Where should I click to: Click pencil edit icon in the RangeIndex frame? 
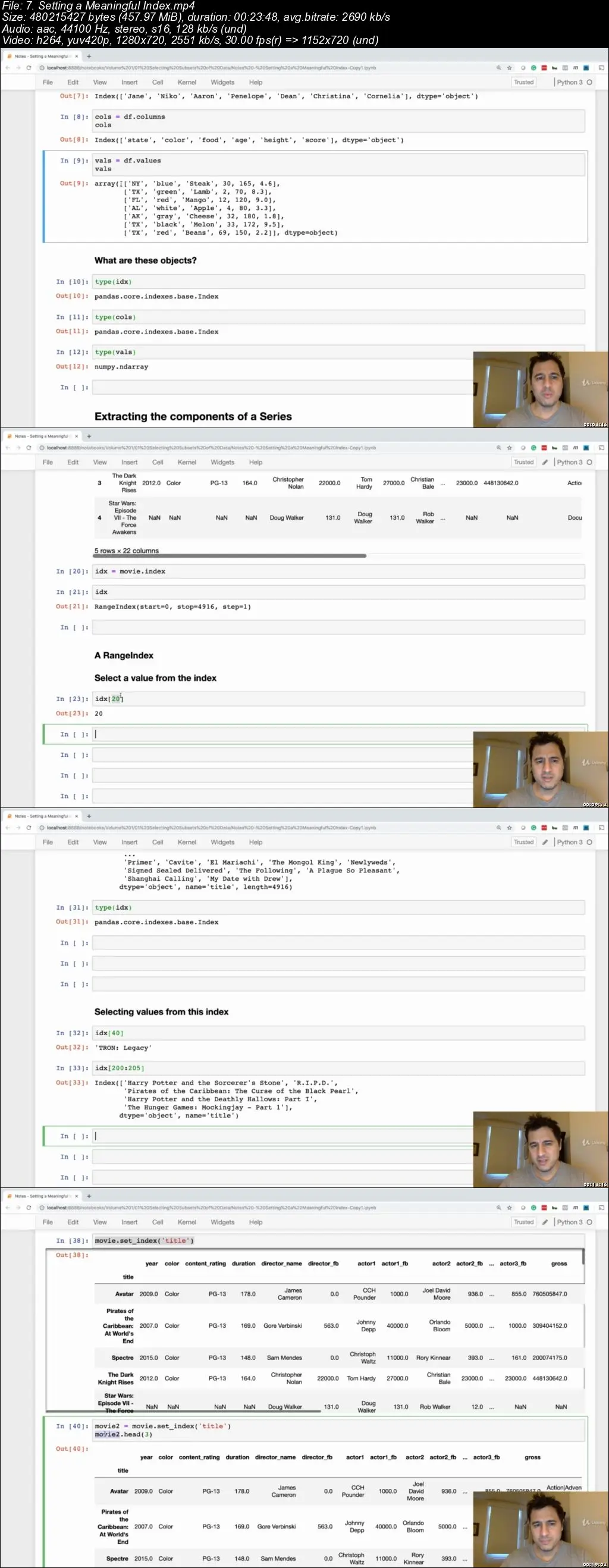[x=546, y=462]
